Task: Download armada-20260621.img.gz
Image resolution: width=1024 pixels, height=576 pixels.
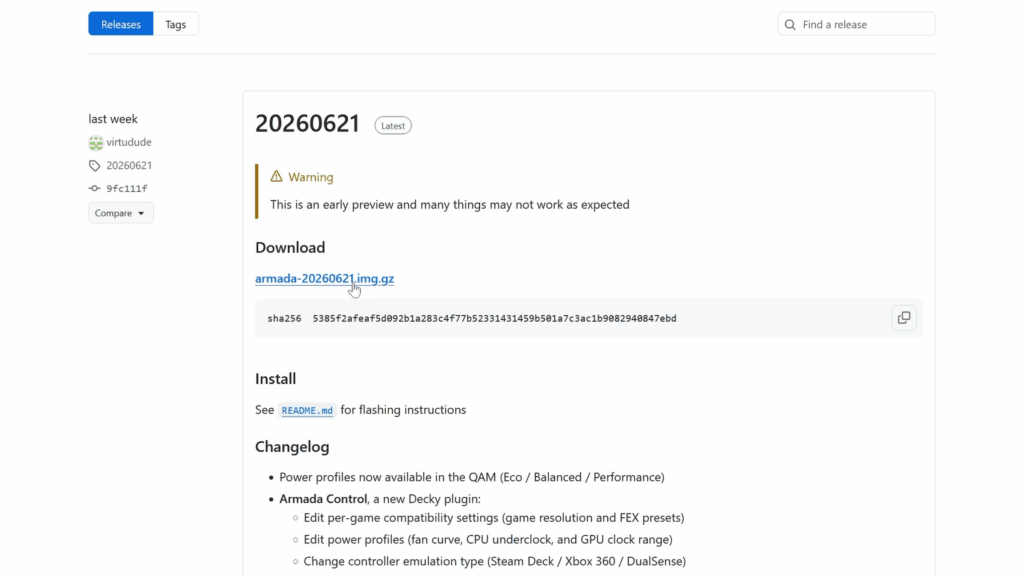Action: (x=325, y=278)
